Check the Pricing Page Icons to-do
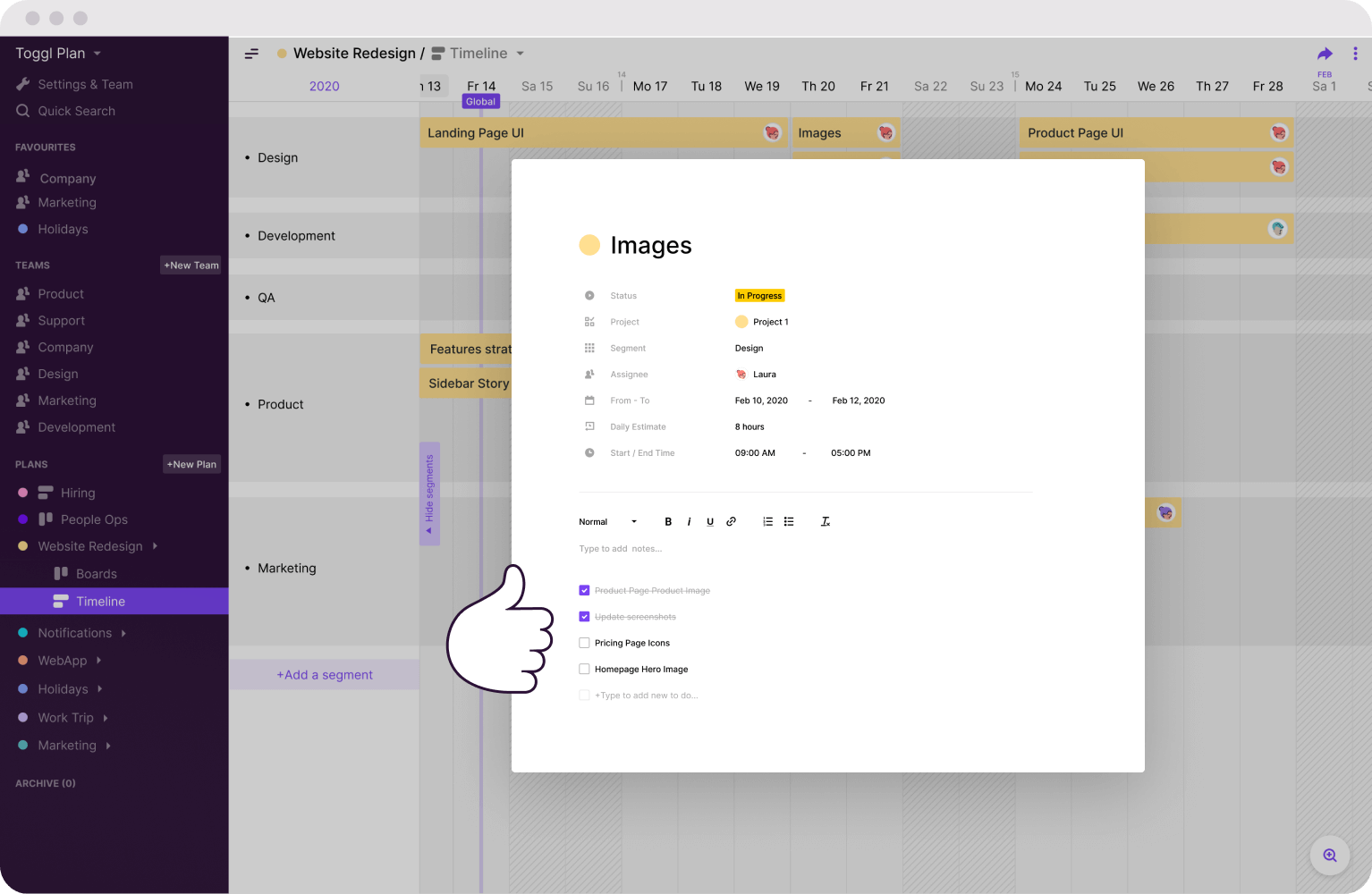1372x894 pixels. 584,643
